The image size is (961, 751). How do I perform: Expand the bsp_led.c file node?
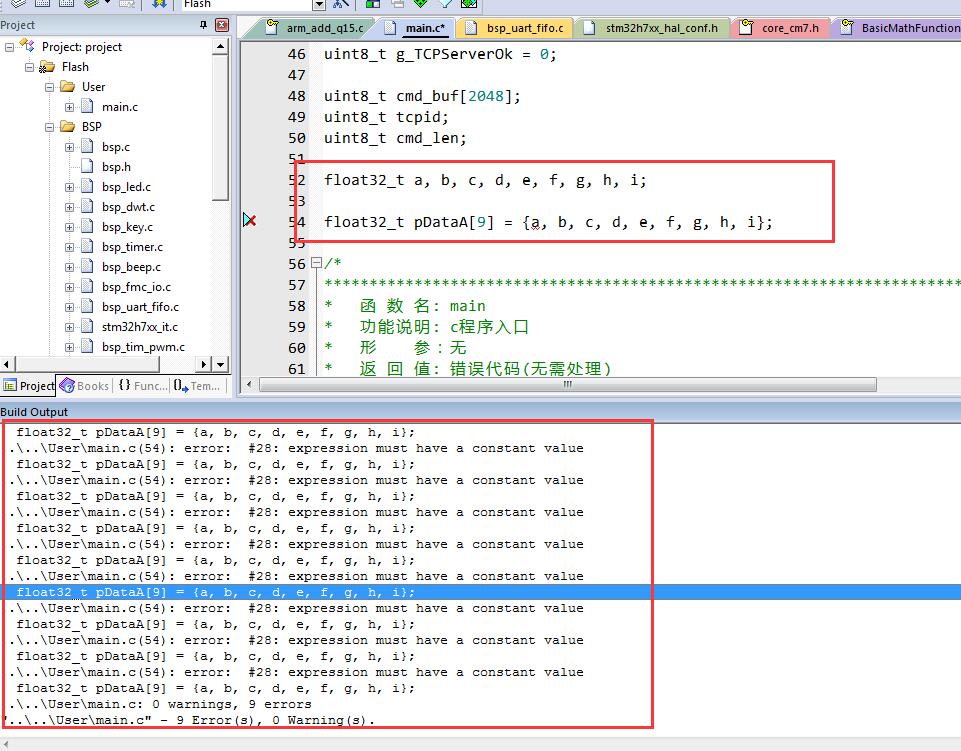(70, 187)
